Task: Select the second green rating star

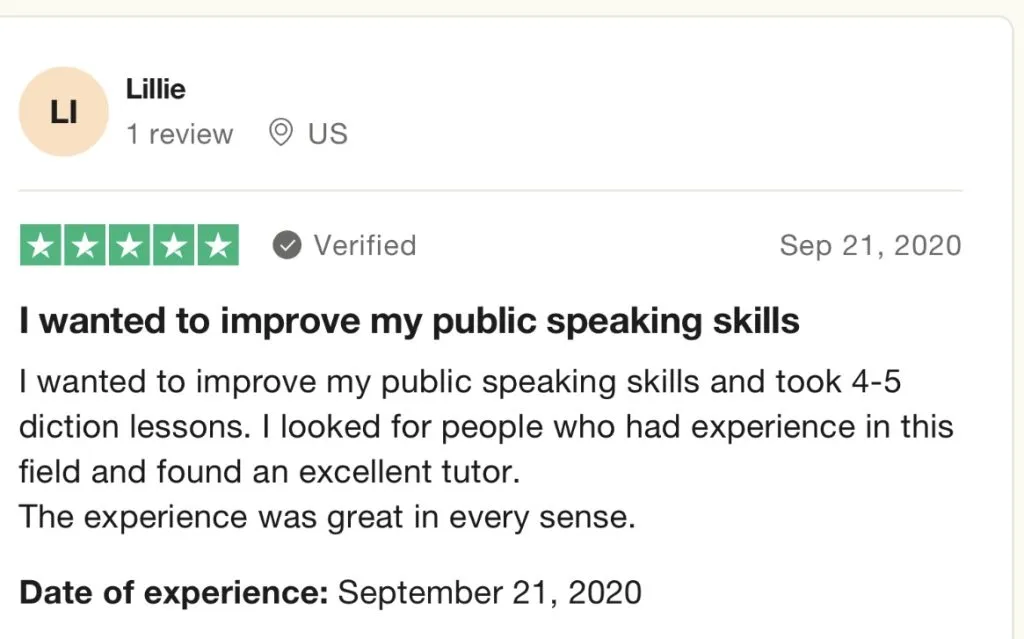Action: [85, 246]
